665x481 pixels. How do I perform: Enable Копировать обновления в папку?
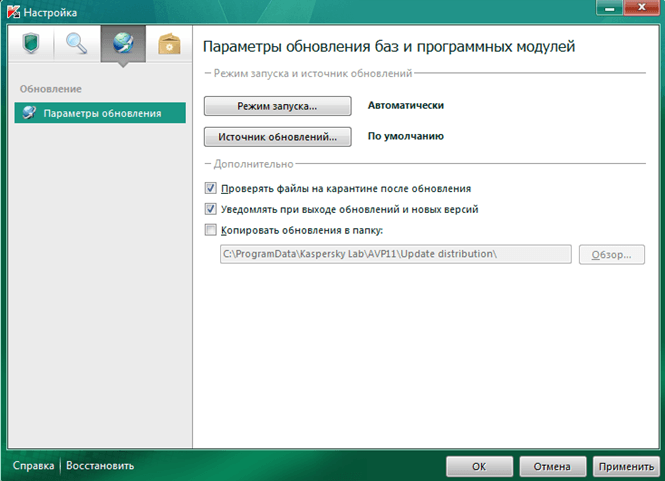tap(210, 231)
